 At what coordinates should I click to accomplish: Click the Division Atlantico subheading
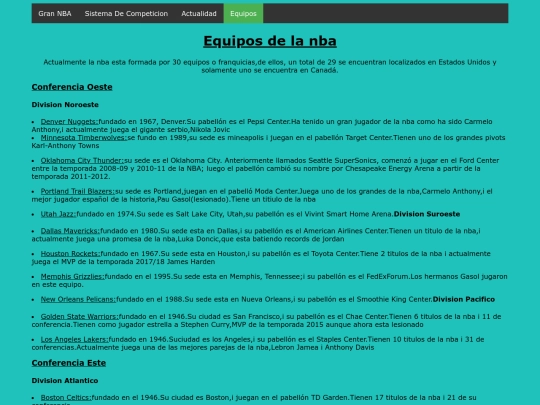pos(65,381)
